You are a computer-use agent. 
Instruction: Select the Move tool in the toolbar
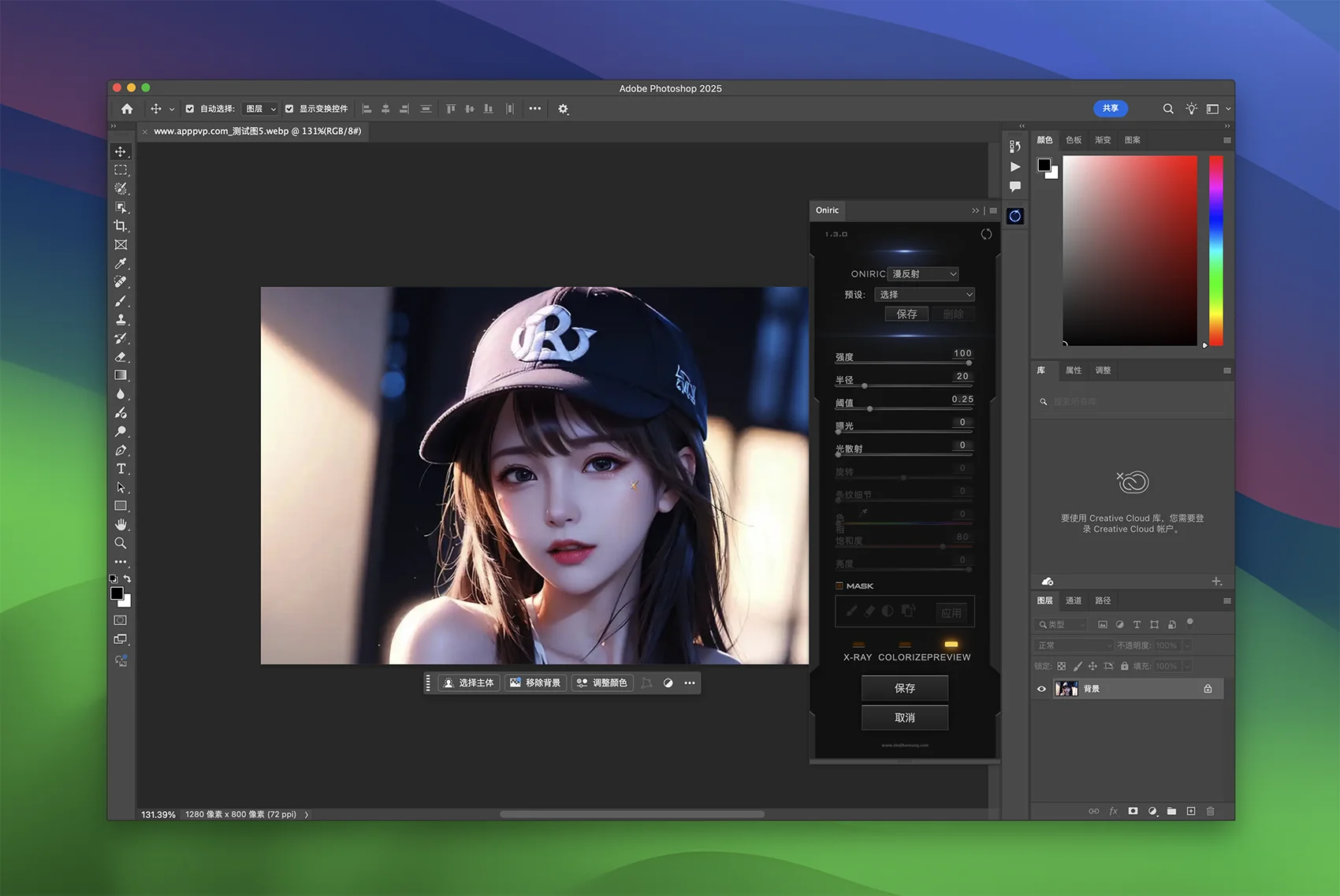click(x=121, y=151)
